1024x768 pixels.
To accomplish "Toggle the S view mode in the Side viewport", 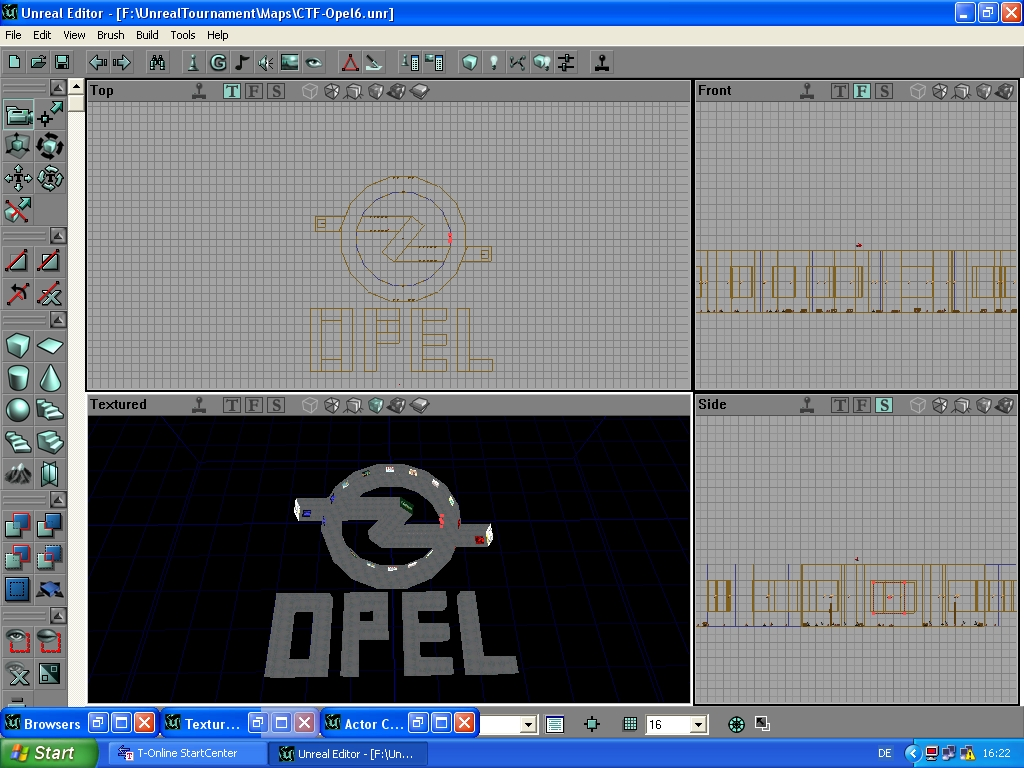I will pyautogui.click(x=884, y=404).
